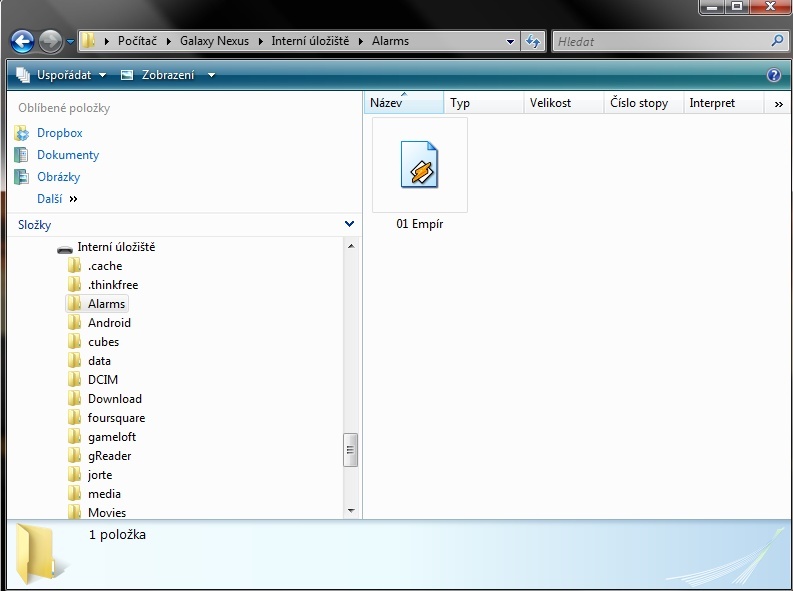Open the Help question mark icon
Viewport: 793px width, 591px height.
coord(773,75)
